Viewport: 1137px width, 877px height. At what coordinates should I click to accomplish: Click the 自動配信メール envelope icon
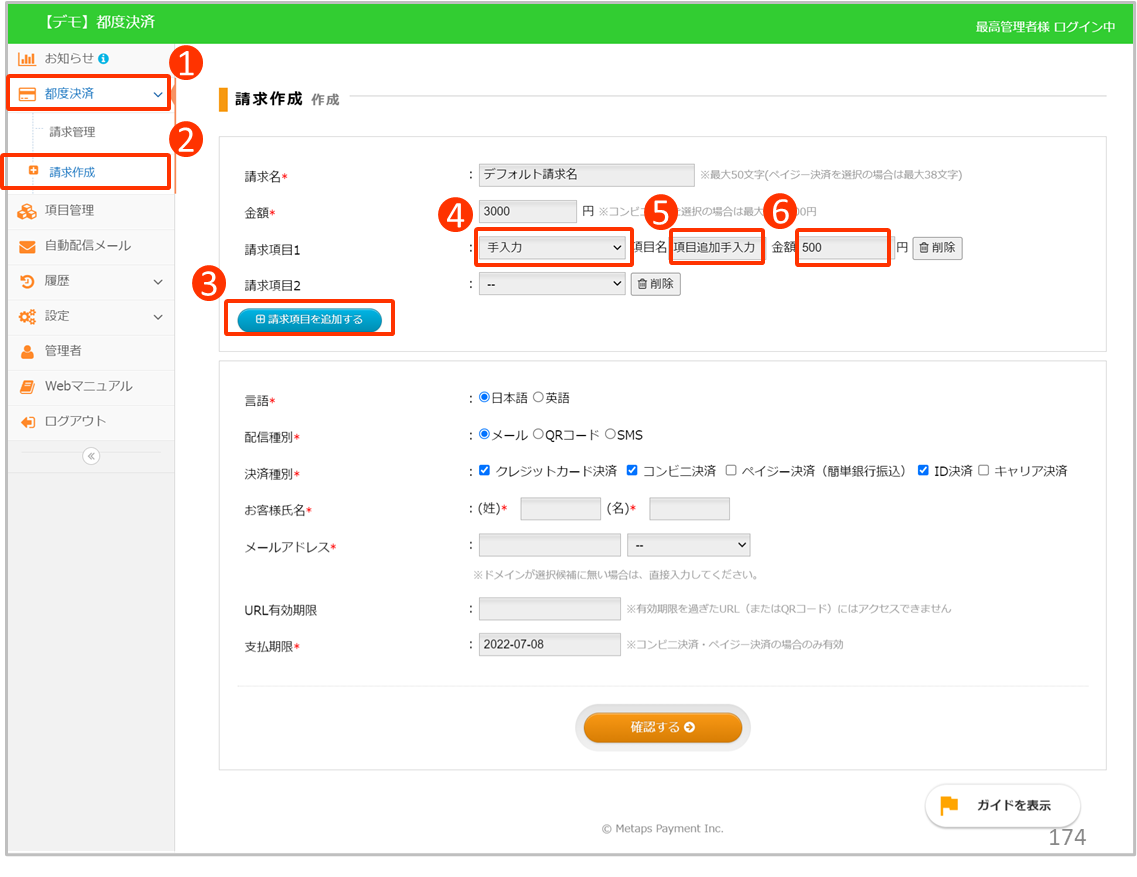tap(27, 246)
